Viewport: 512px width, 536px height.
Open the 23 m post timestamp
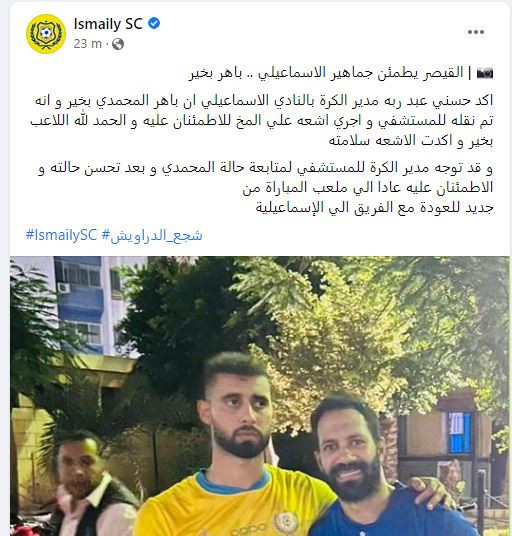tap(87, 44)
